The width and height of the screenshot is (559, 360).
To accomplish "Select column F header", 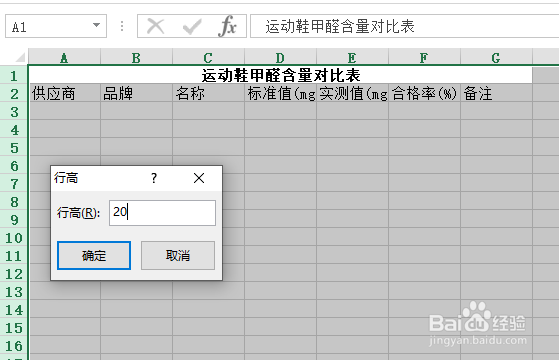I will tap(424, 57).
